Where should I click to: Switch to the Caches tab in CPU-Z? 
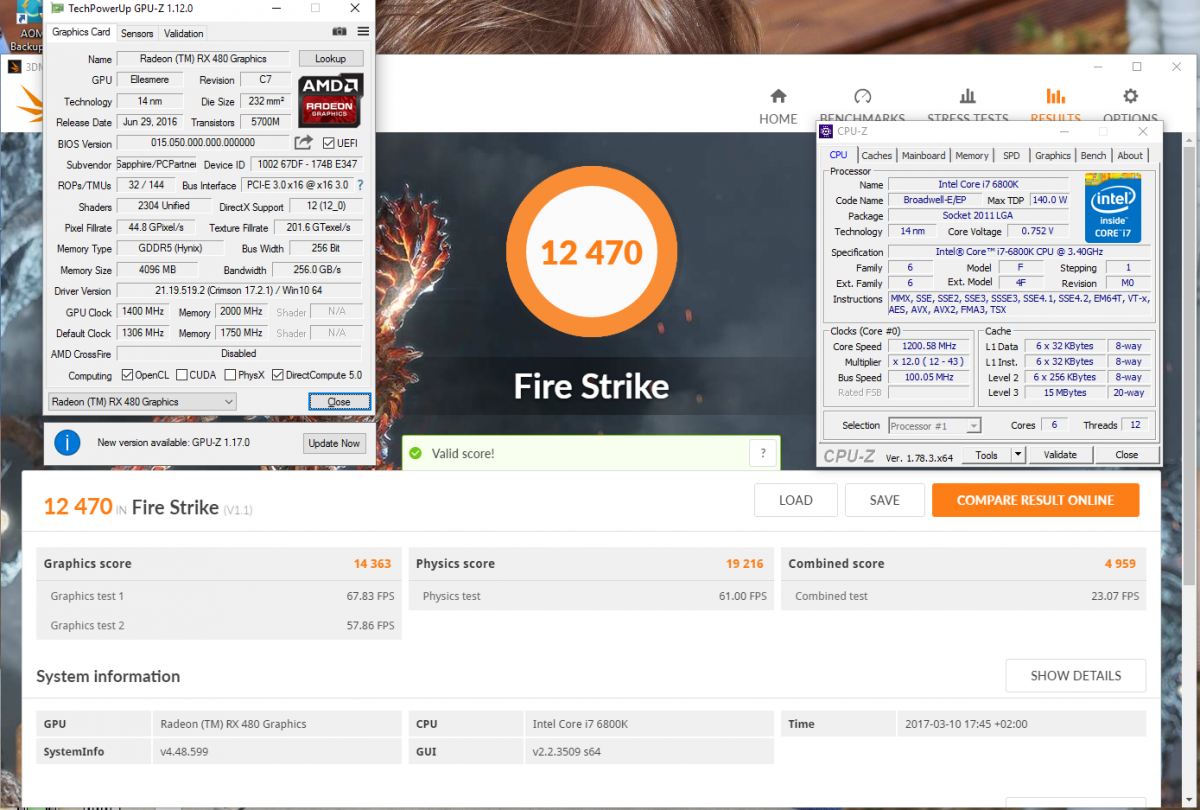[x=877, y=155]
